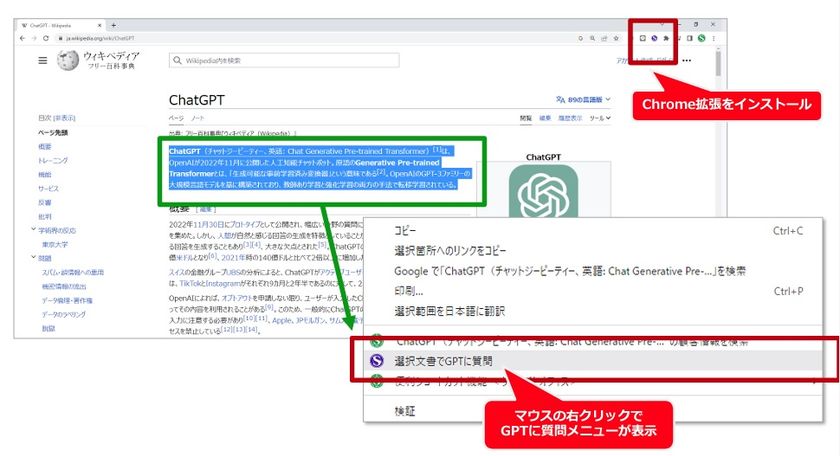This screenshot has height=456, width=840.
Task: Select the 閲覧 tab
Action: 526,118
